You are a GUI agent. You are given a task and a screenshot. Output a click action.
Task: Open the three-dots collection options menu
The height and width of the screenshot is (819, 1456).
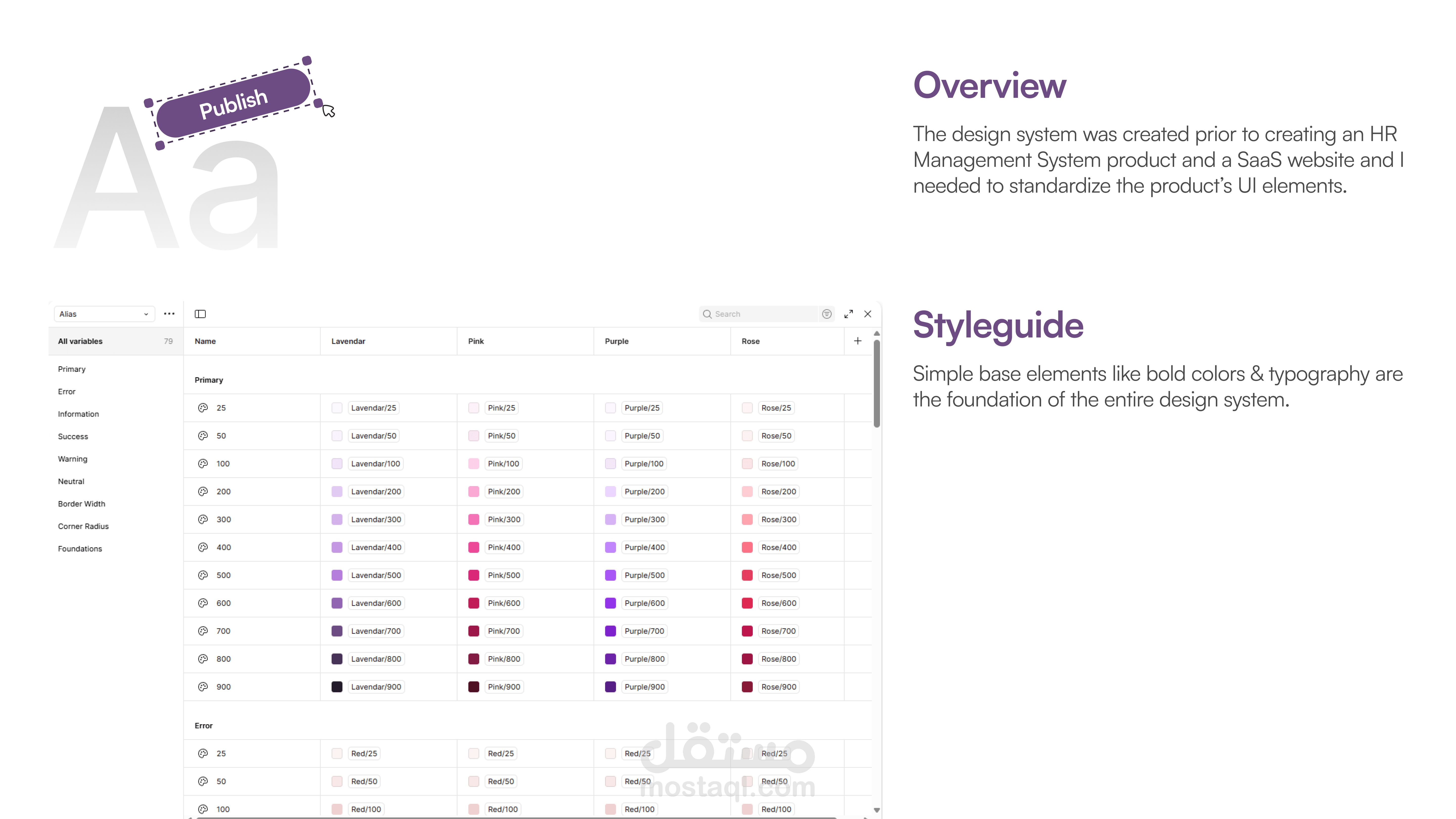tap(169, 314)
